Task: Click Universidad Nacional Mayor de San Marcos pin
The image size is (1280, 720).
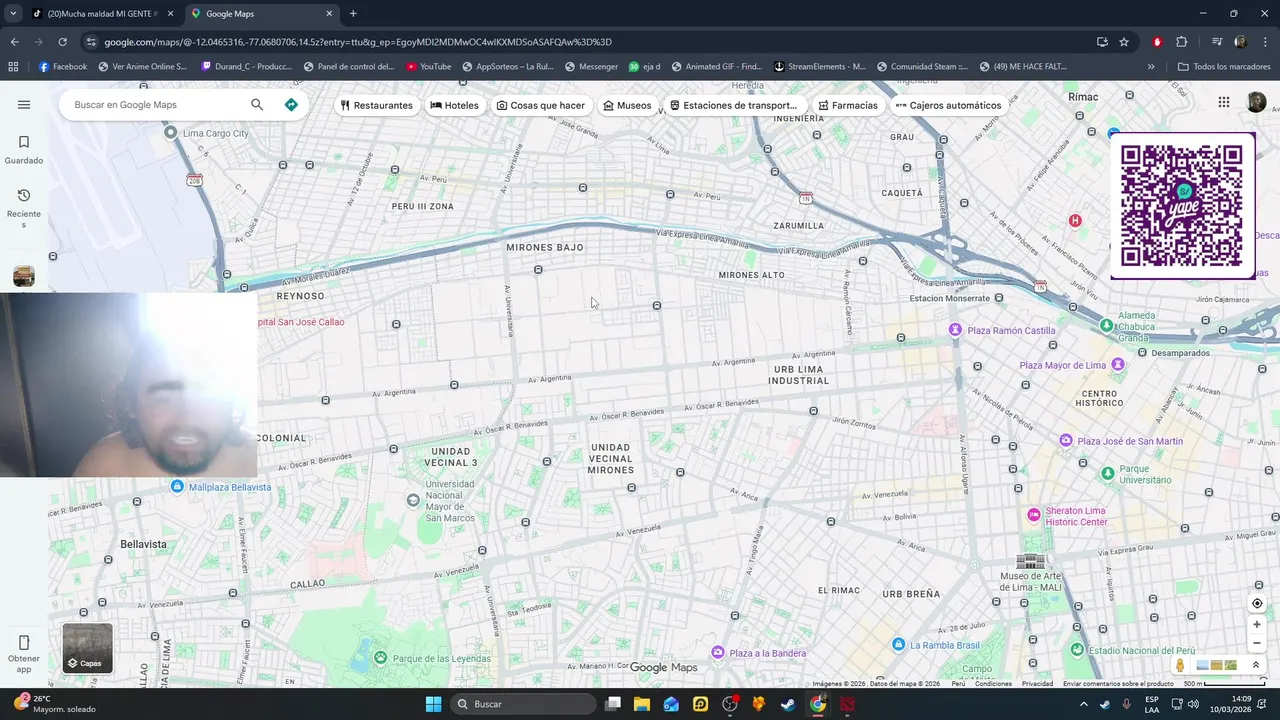Action: (x=413, y=500)
